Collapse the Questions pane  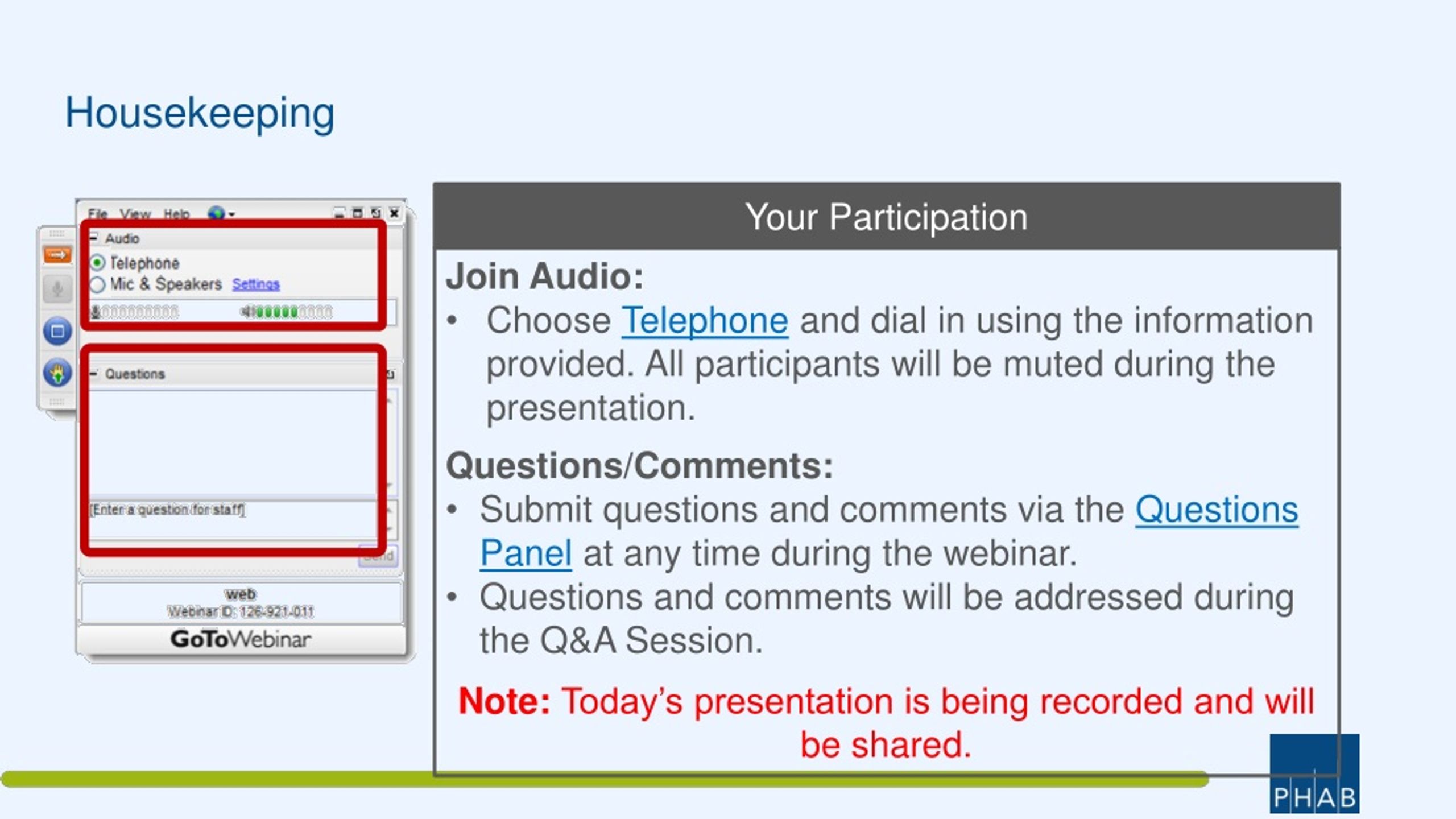[93, 374]
